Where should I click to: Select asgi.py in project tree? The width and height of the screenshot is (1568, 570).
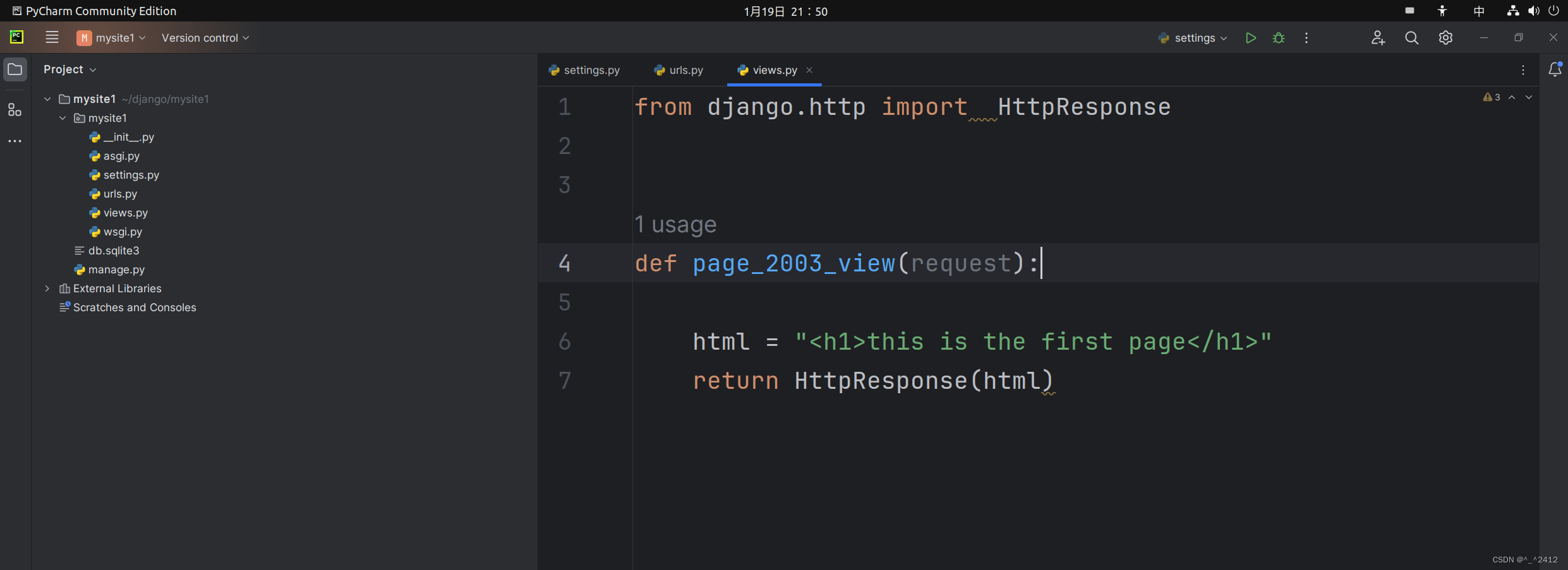[114, 156]
